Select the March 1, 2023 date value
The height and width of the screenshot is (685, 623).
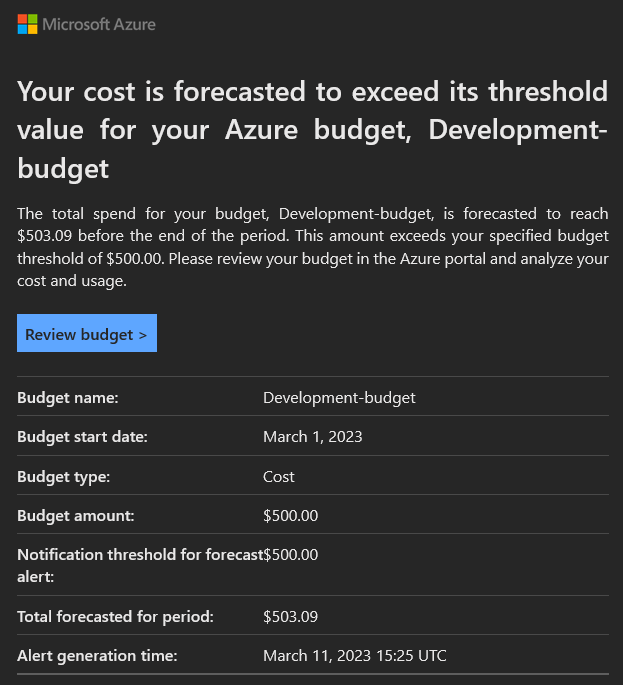[312, 437]
